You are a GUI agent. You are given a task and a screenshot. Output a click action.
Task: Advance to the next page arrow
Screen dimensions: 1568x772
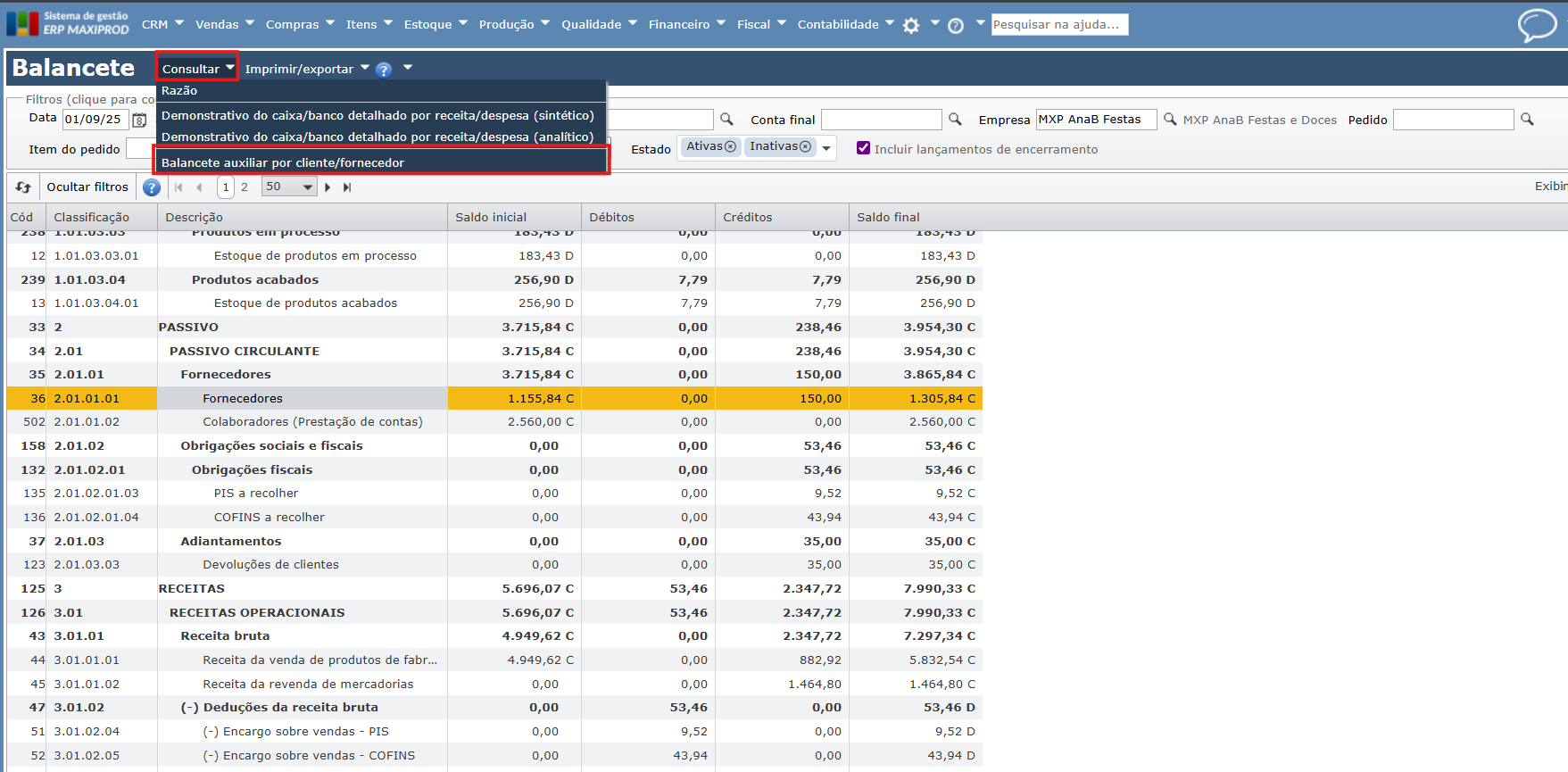click(x=328, y=187)
